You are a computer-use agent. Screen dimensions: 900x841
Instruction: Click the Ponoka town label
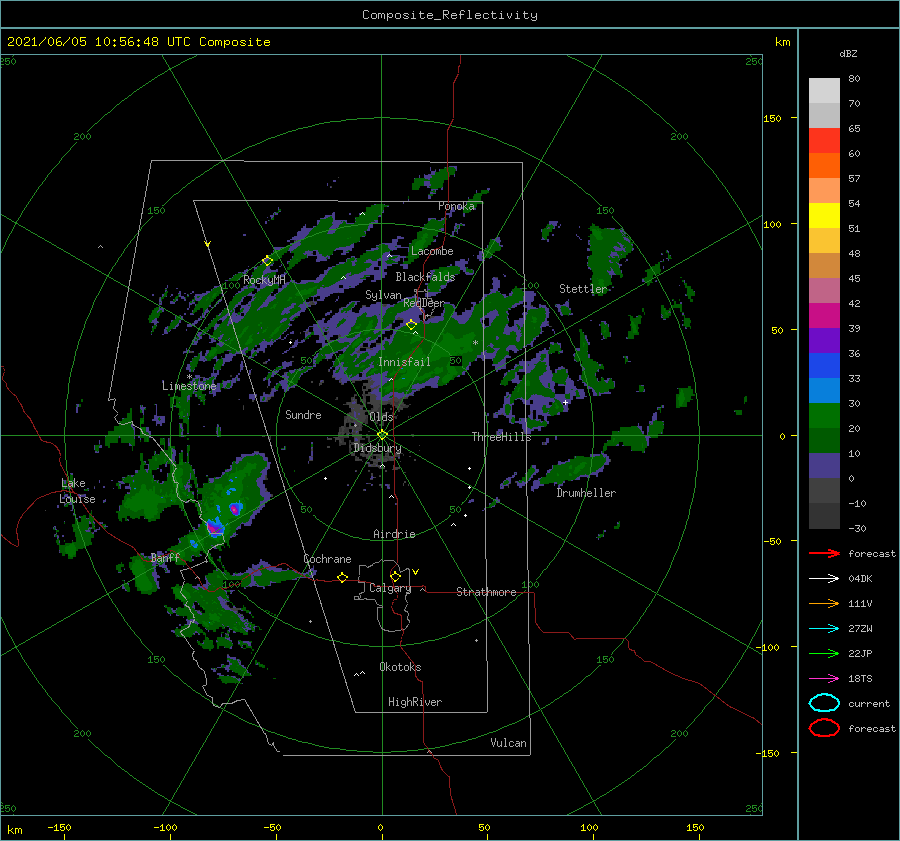[456, 206]
